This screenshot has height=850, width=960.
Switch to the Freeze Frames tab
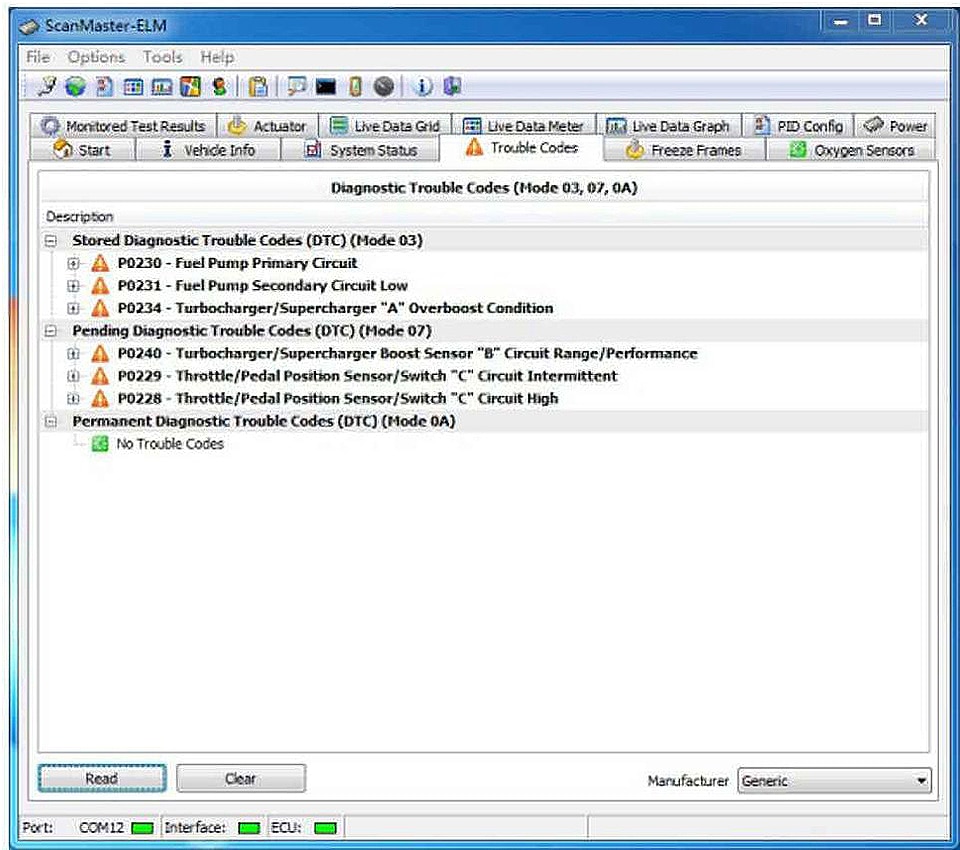tap(684, 150)
